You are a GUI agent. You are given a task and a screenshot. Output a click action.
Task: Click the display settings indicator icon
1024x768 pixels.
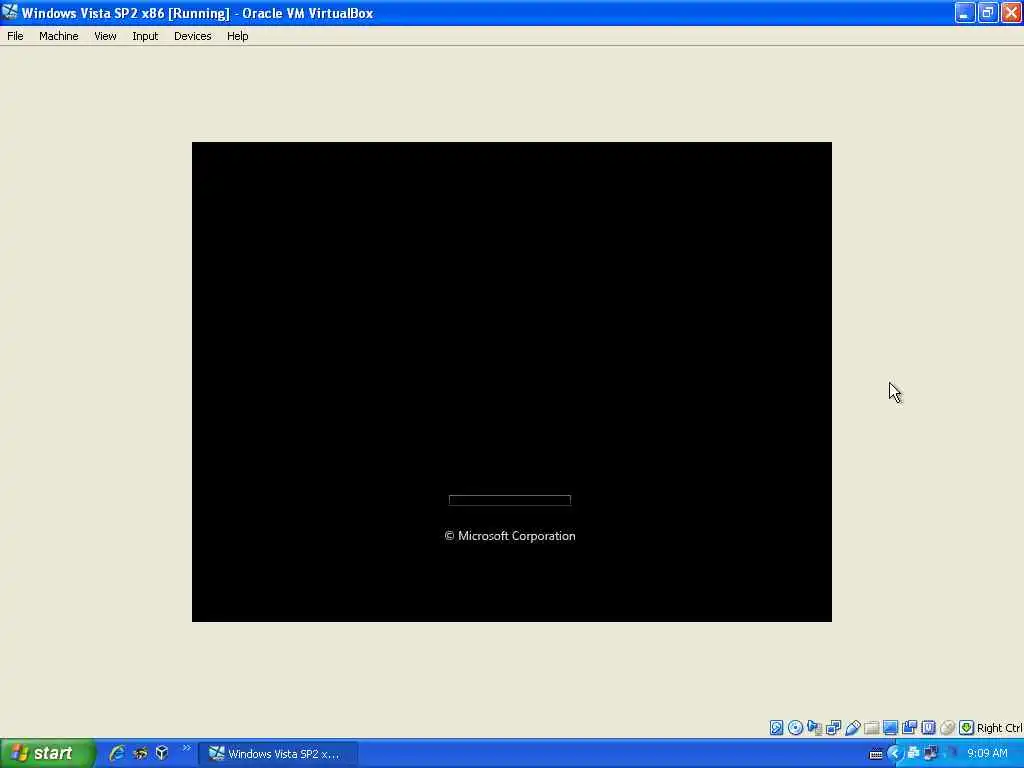[x=890, y=728]
